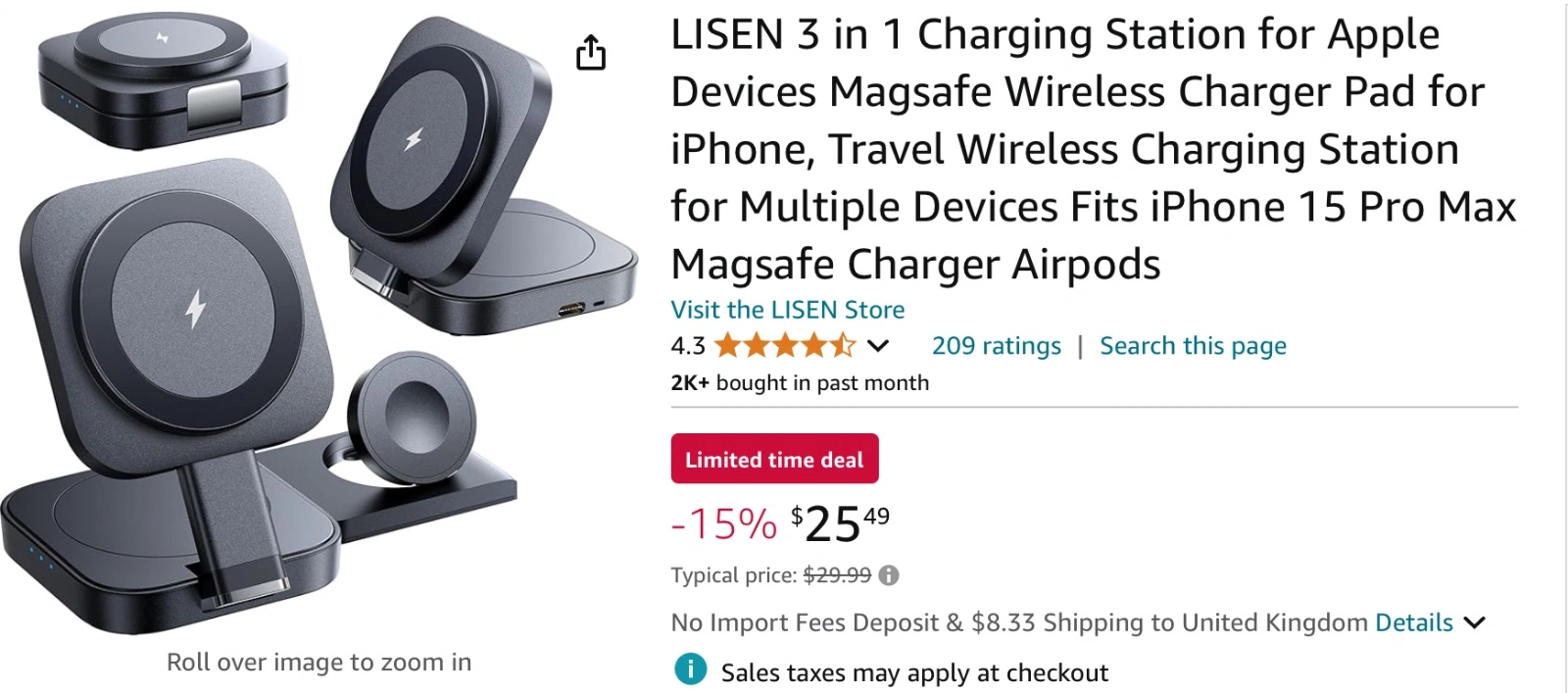The image size is (1568, 693).
Task: Click the blue info icon near sales taxes
Action: [690, 669]
